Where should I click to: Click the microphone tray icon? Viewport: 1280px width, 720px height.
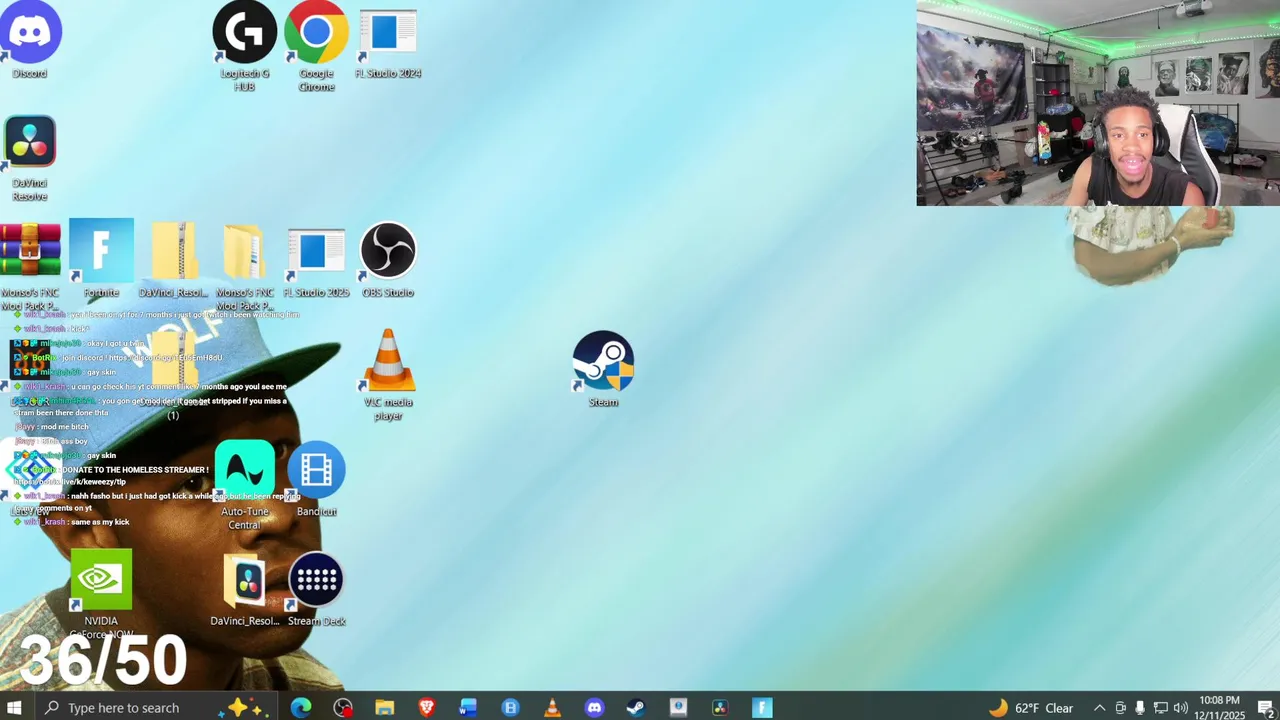(x=1140, y=708)
